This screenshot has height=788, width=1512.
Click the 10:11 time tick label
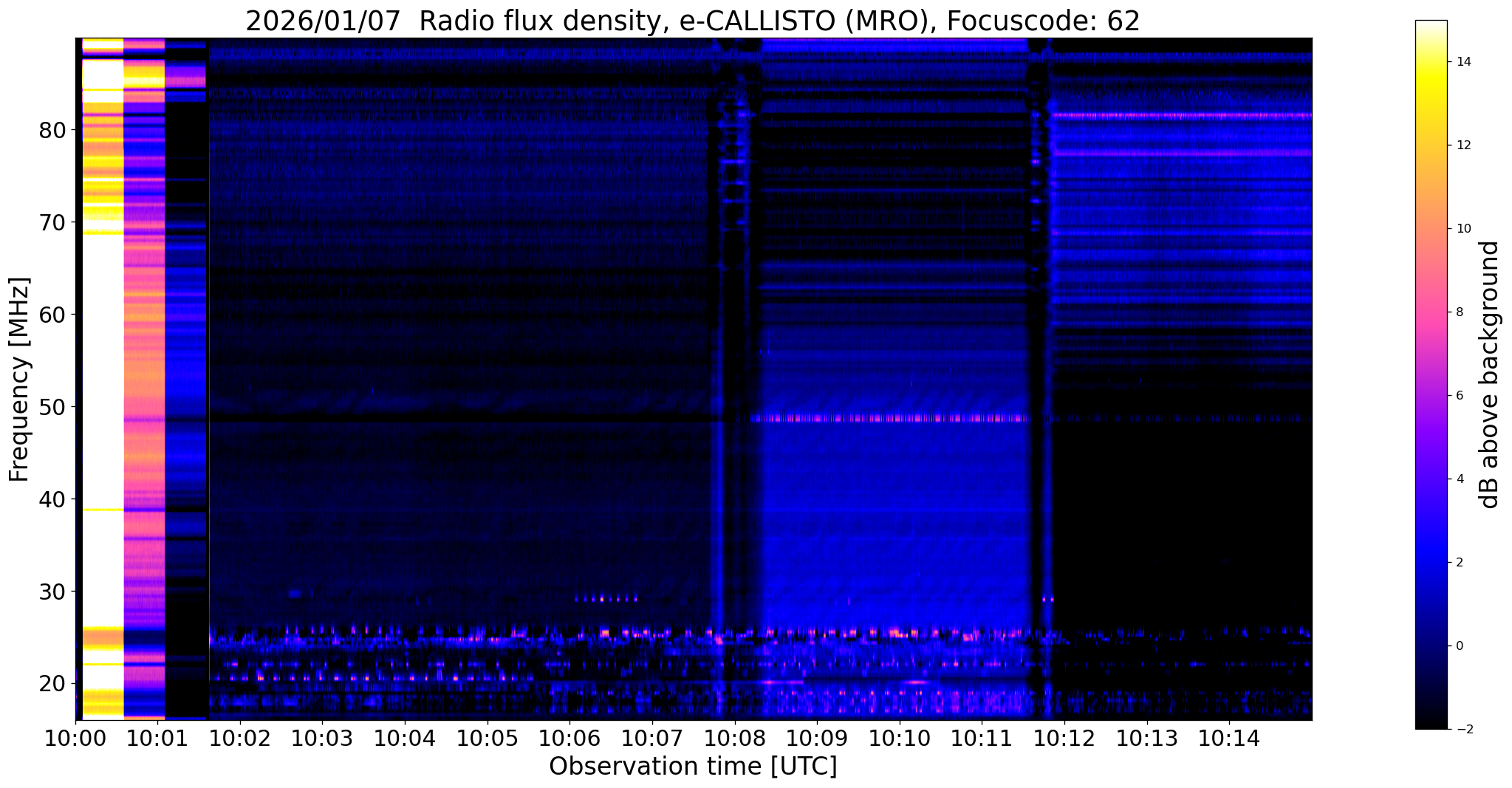[982, 739]
